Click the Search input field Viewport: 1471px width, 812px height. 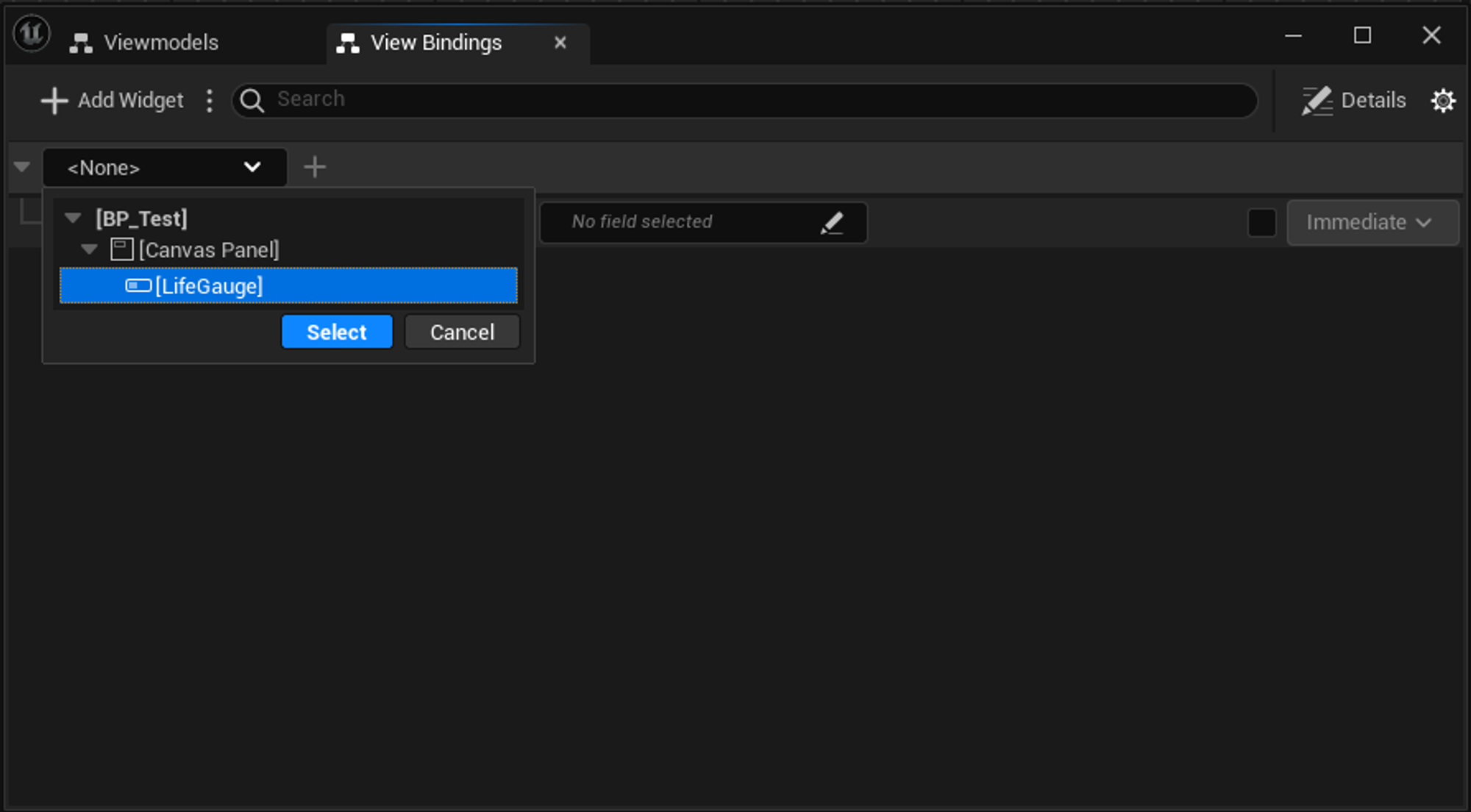(758, 100)
